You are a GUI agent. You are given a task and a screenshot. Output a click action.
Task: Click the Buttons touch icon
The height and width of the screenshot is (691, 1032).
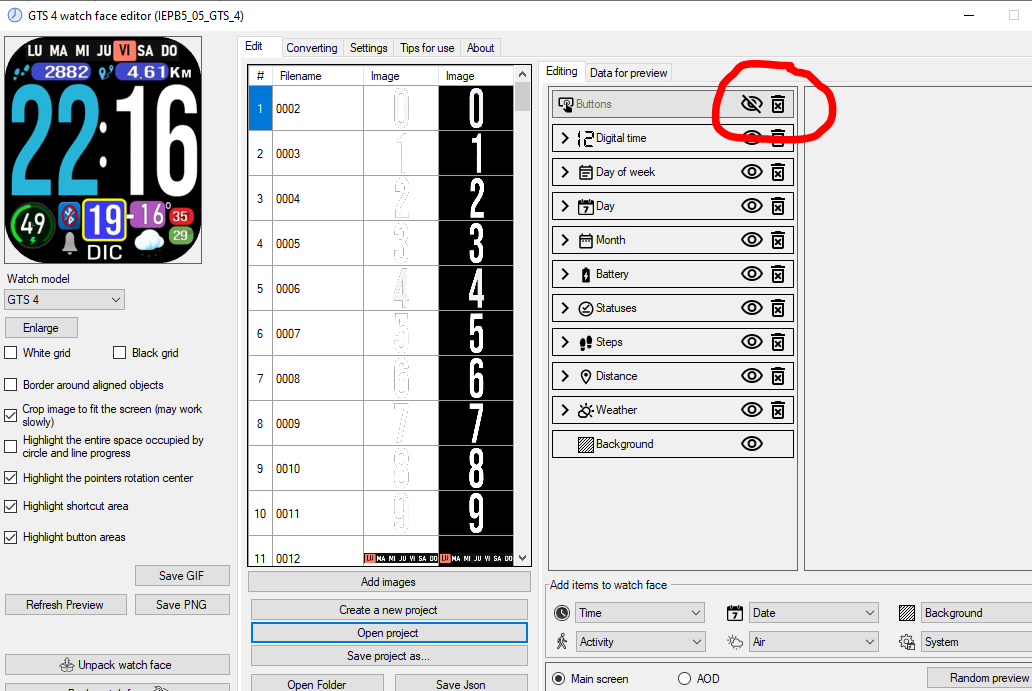(565, 105)
